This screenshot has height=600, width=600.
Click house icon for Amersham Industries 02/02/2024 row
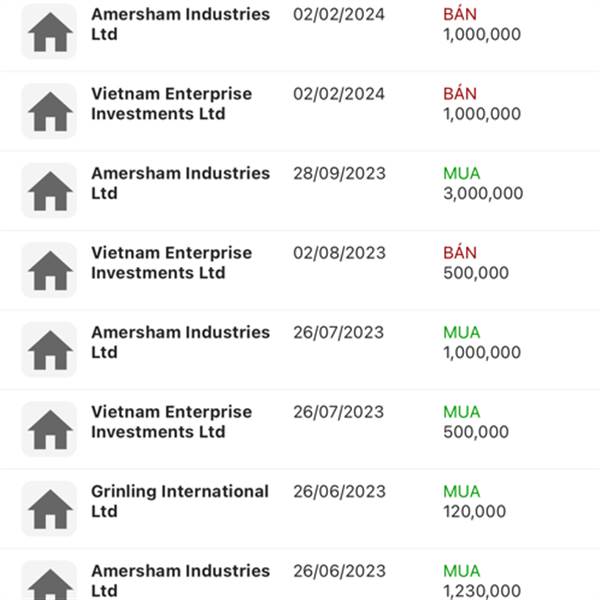[x=49, y=32]
